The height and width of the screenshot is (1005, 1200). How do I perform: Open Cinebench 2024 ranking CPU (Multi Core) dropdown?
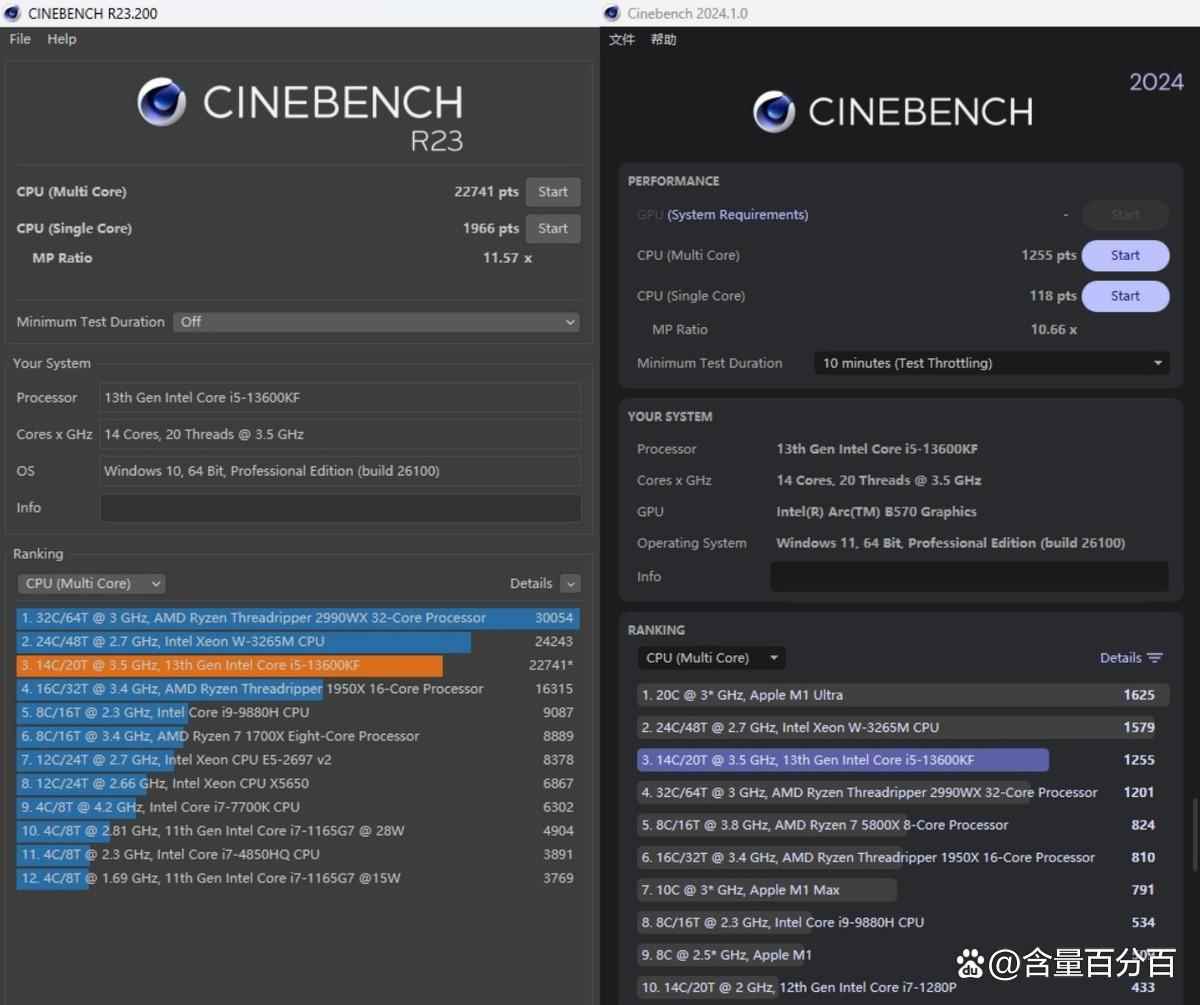click(711, 658)
